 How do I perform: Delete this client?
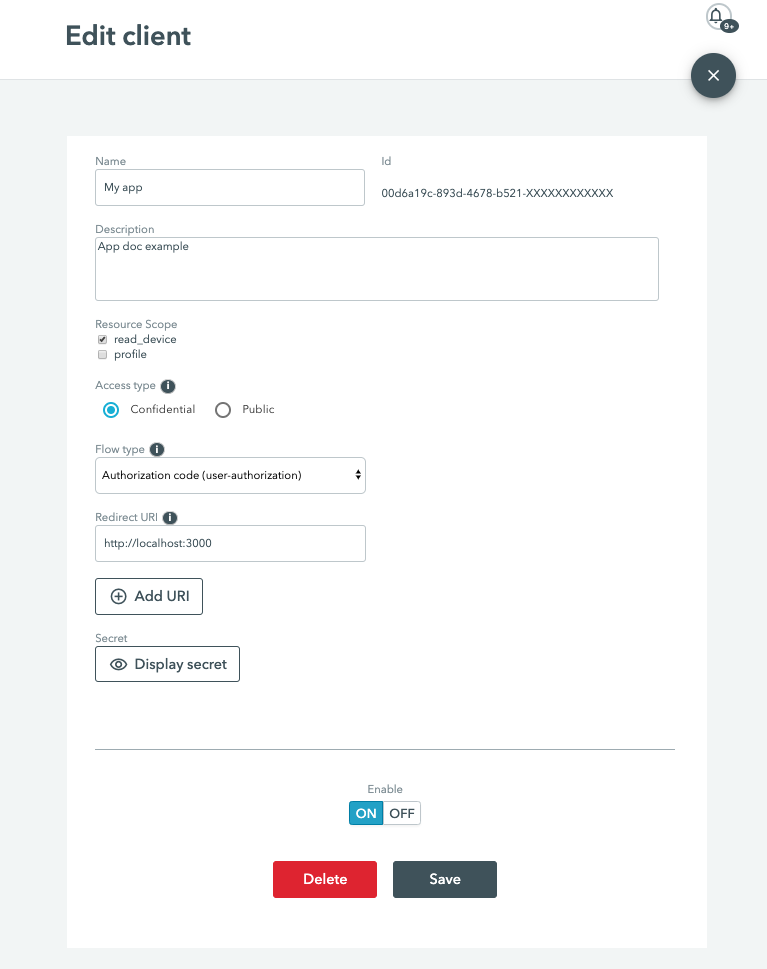325,879
